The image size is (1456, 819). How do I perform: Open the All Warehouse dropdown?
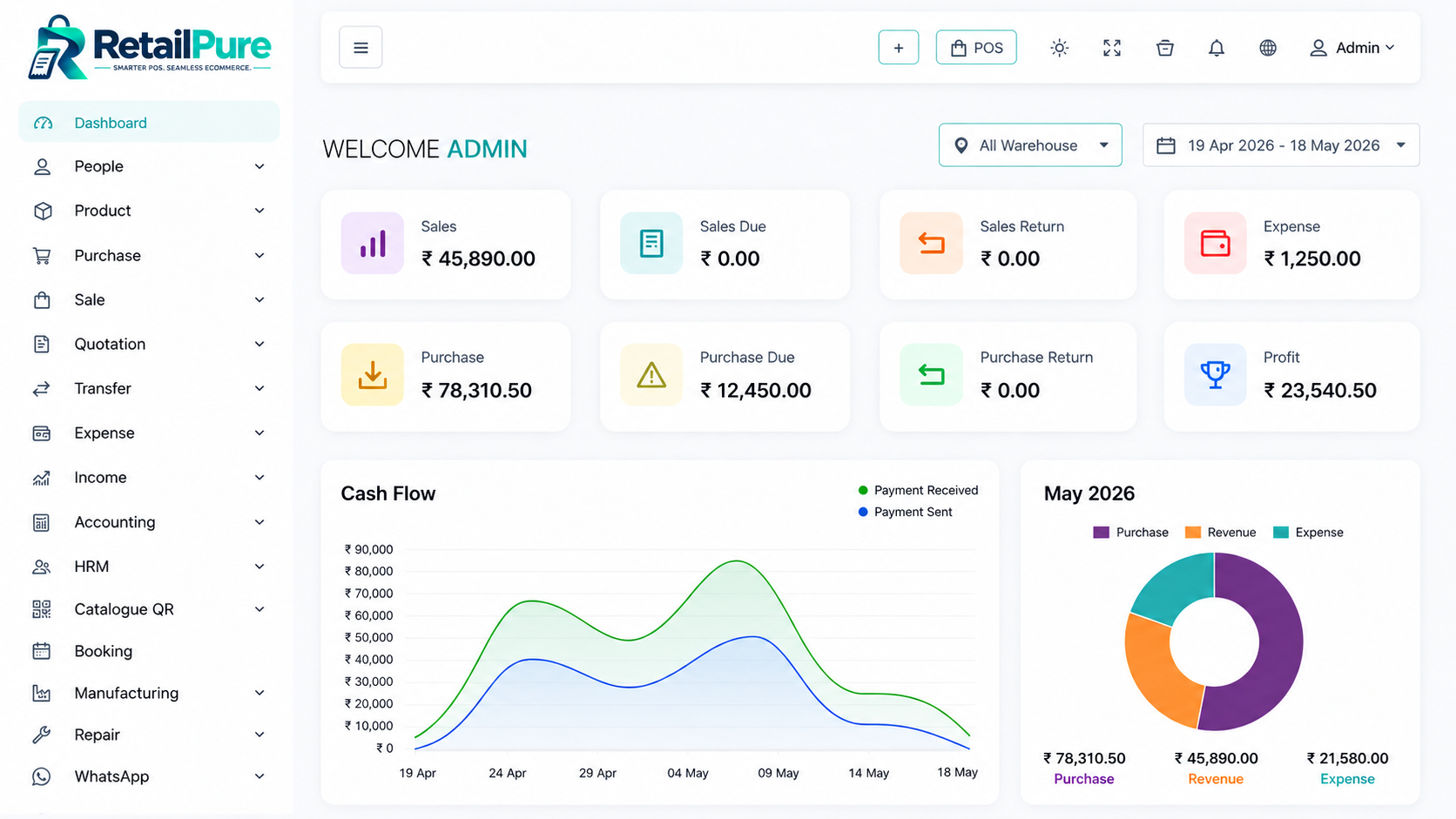tap(1030, 145)
